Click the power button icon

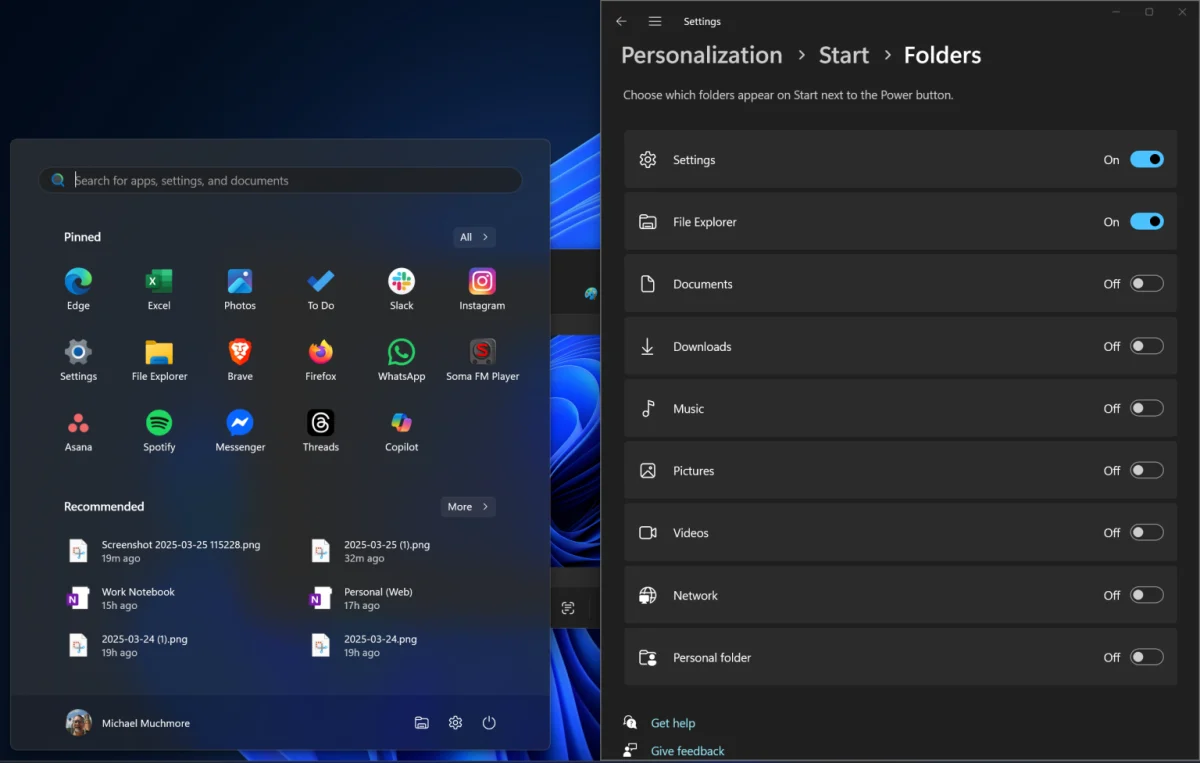pos(489,723)
